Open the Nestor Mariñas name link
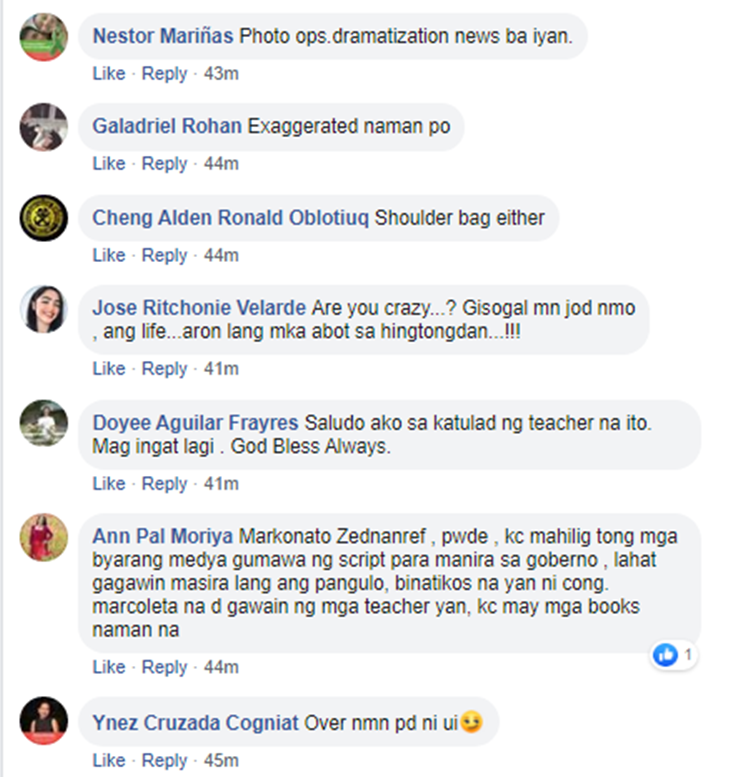Screen dimensions: 750x777 pos(163,36)
